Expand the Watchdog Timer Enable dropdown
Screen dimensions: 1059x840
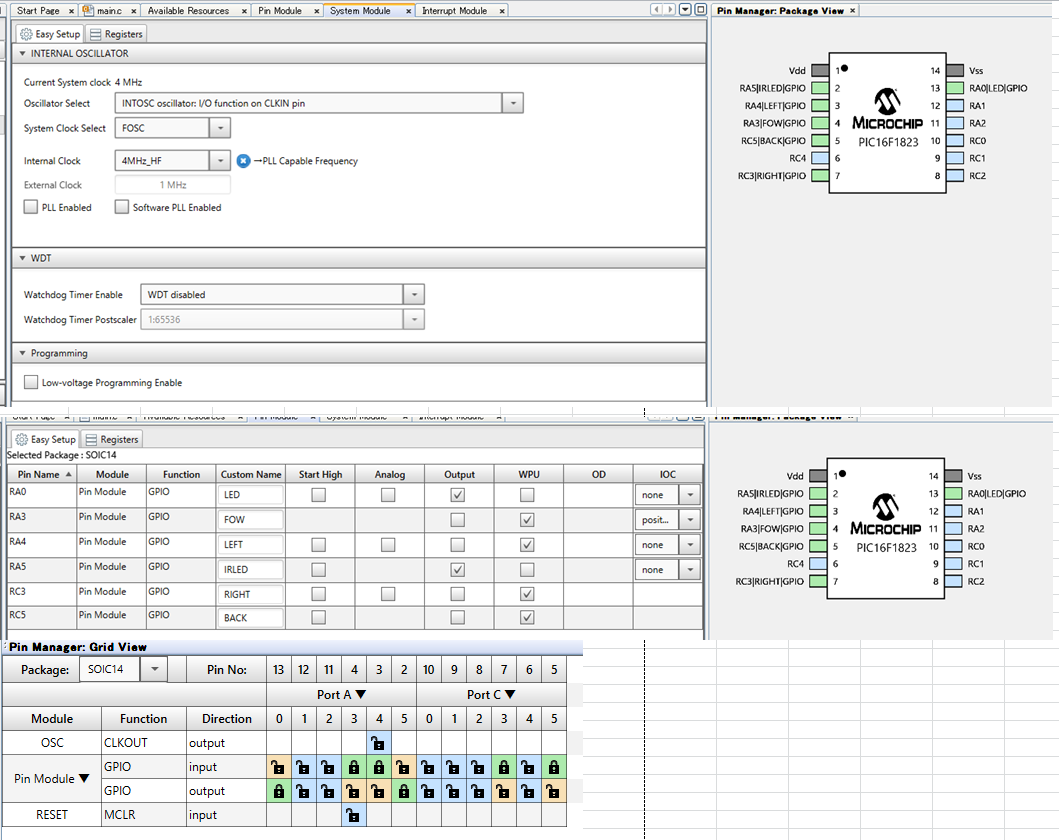pyautogui.click(x=413, y=295)
